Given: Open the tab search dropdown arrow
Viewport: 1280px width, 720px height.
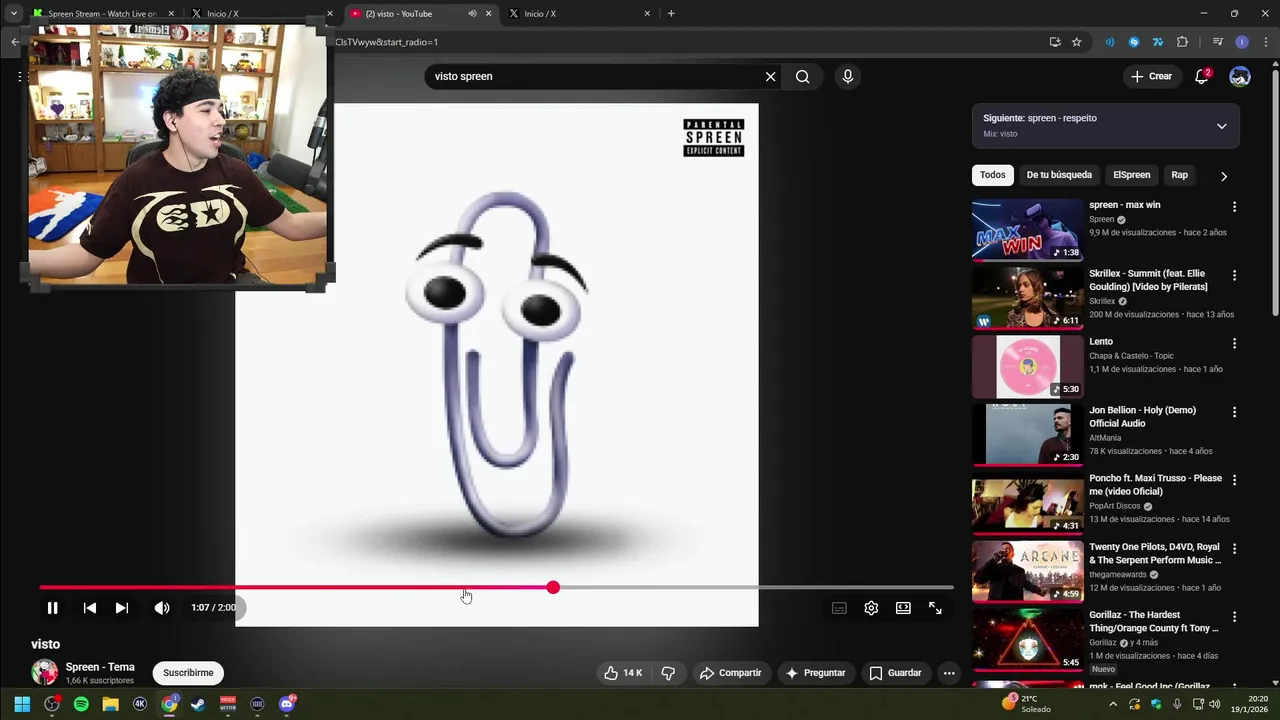Looking at the screenshot, I should pyautogui.click(x=13, y=14).
